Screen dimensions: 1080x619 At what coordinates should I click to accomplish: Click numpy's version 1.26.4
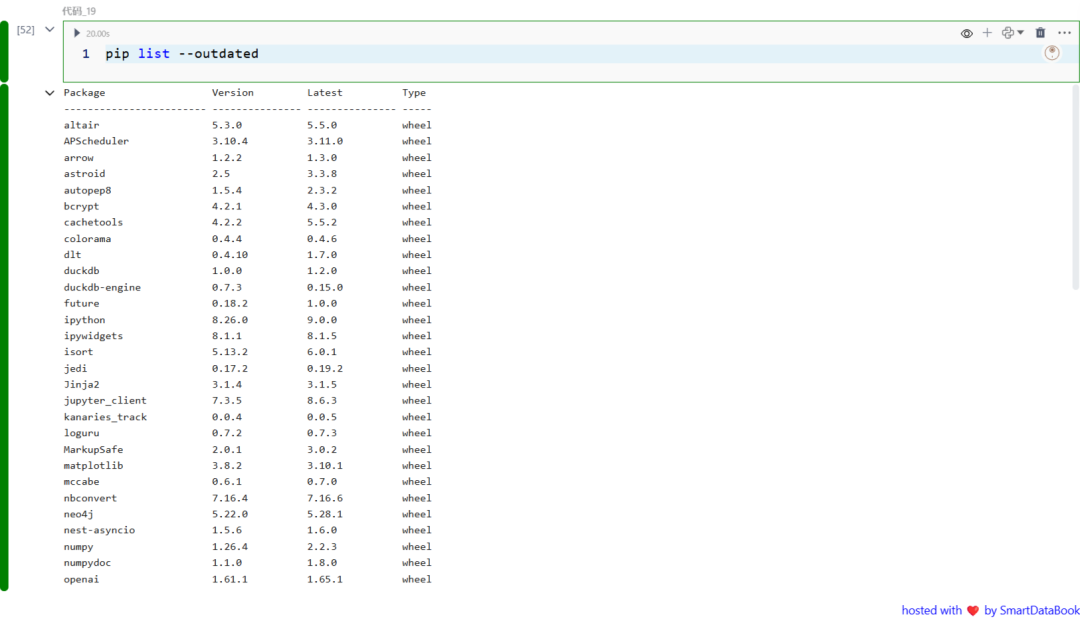[229, 547]
